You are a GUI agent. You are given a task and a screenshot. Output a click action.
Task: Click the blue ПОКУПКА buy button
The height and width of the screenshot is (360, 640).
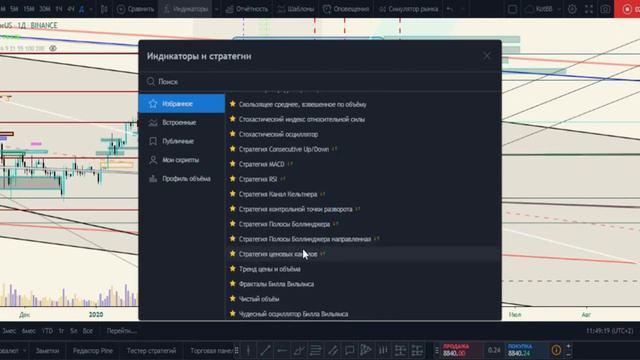[525, 350]
